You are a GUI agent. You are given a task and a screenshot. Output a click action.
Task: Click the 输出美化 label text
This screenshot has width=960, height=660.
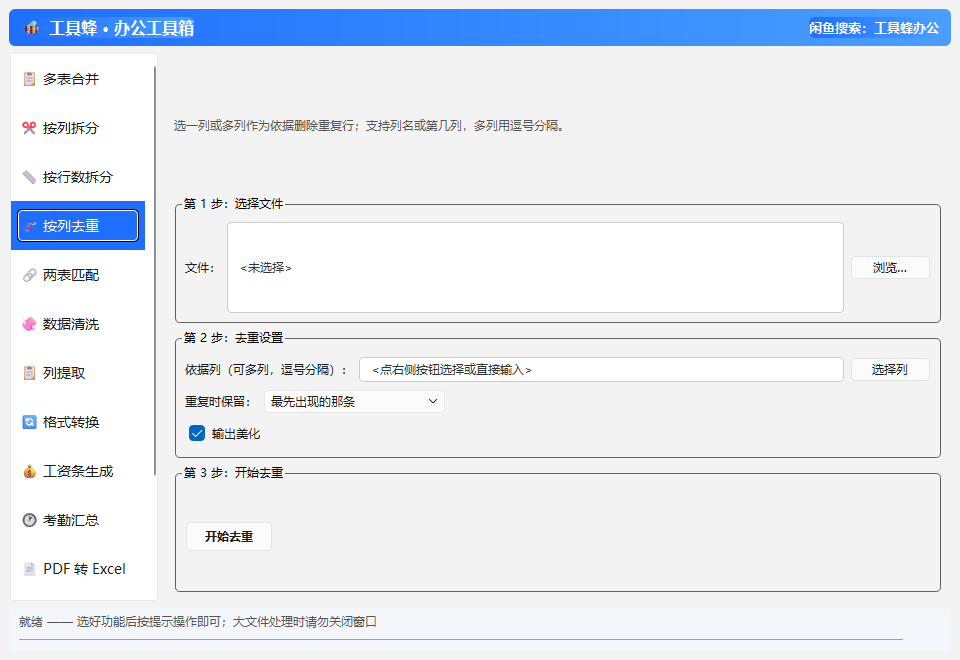236,434
